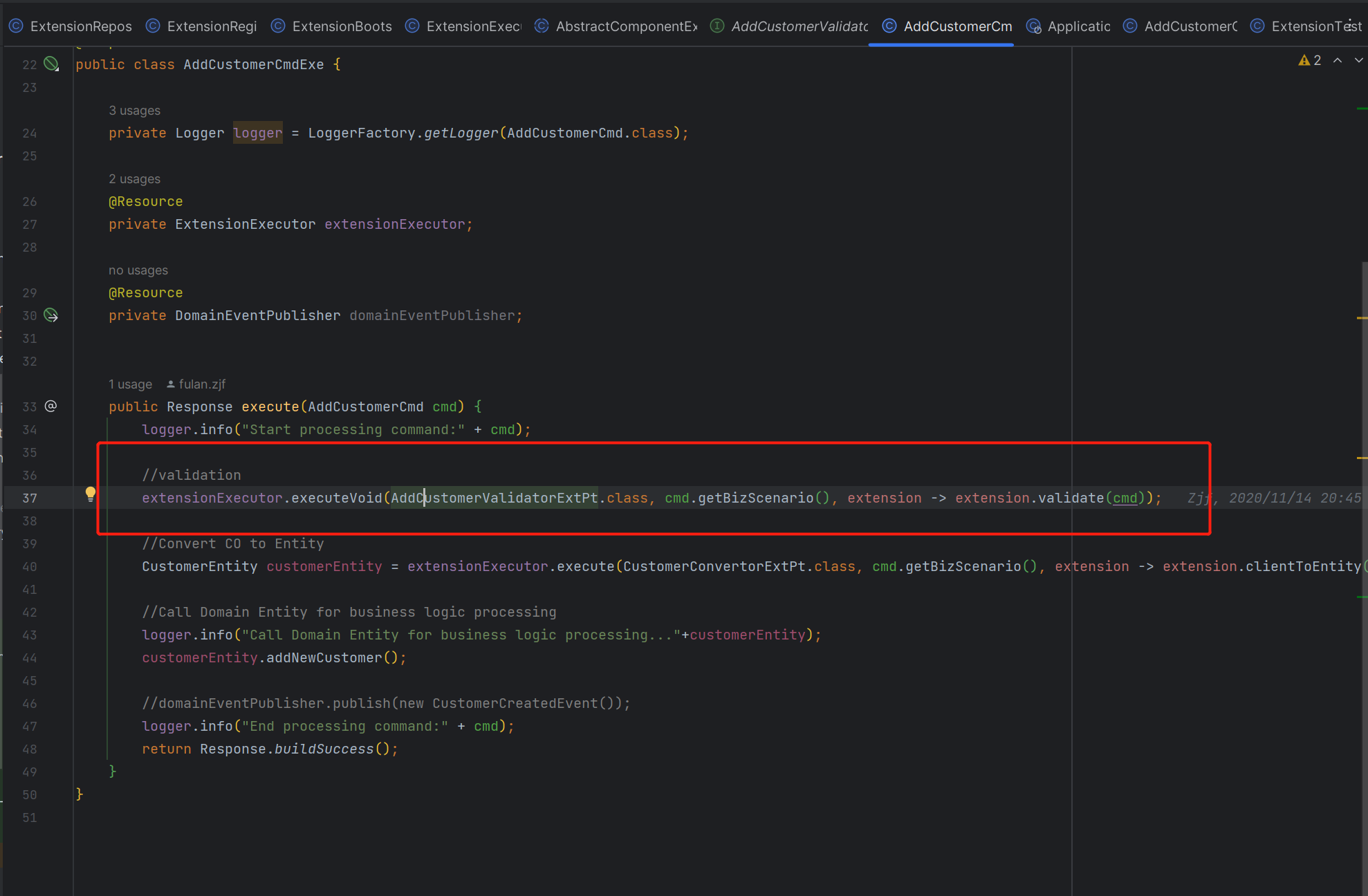The height and width of the screenshot is (896, 1368).
Task: Click the DomainEventPublisher type on line 30
Action: pyautogui.click(x=258, y=315)
